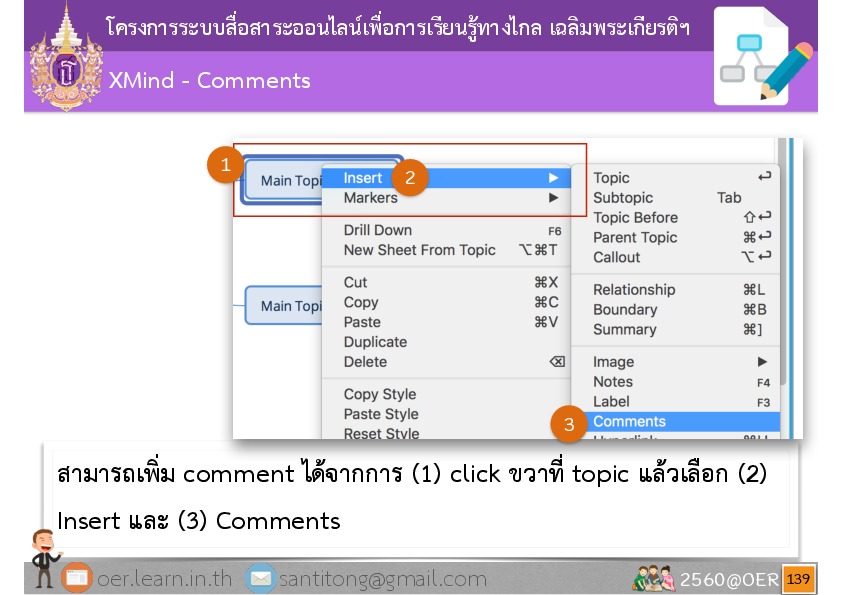The width and height of the screenshot is (842, 595).
Task: Click the santitong@gmail.com email address
Action: click(382, 579)
